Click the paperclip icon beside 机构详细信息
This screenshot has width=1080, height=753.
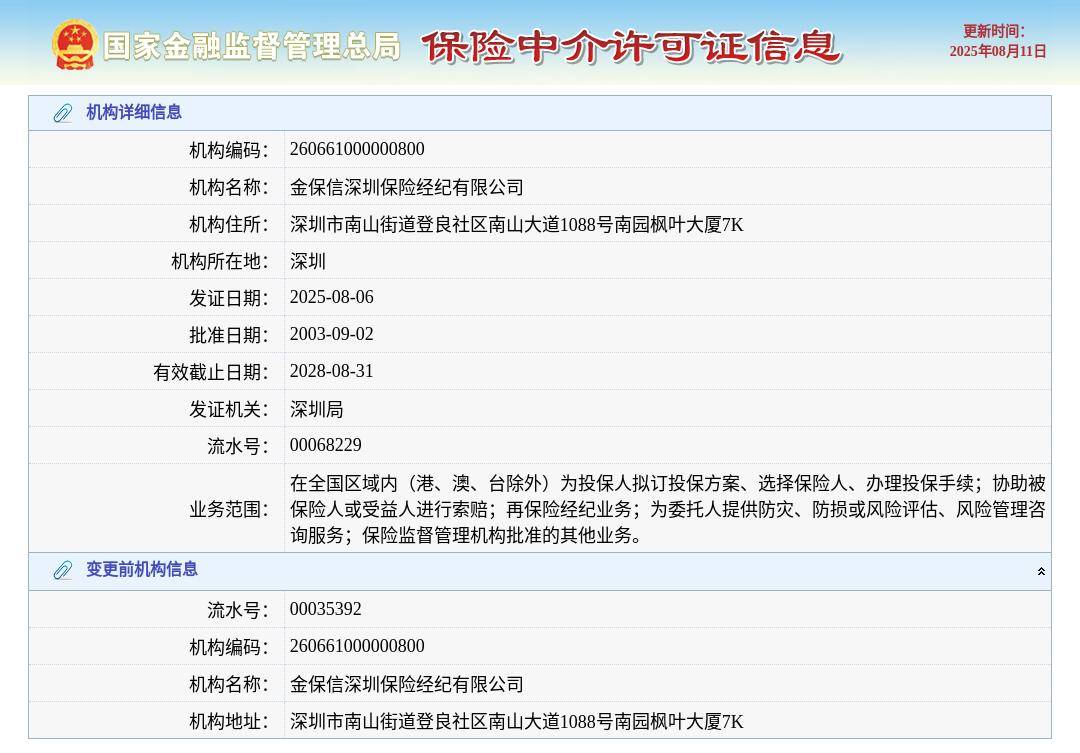pos(63,113)
